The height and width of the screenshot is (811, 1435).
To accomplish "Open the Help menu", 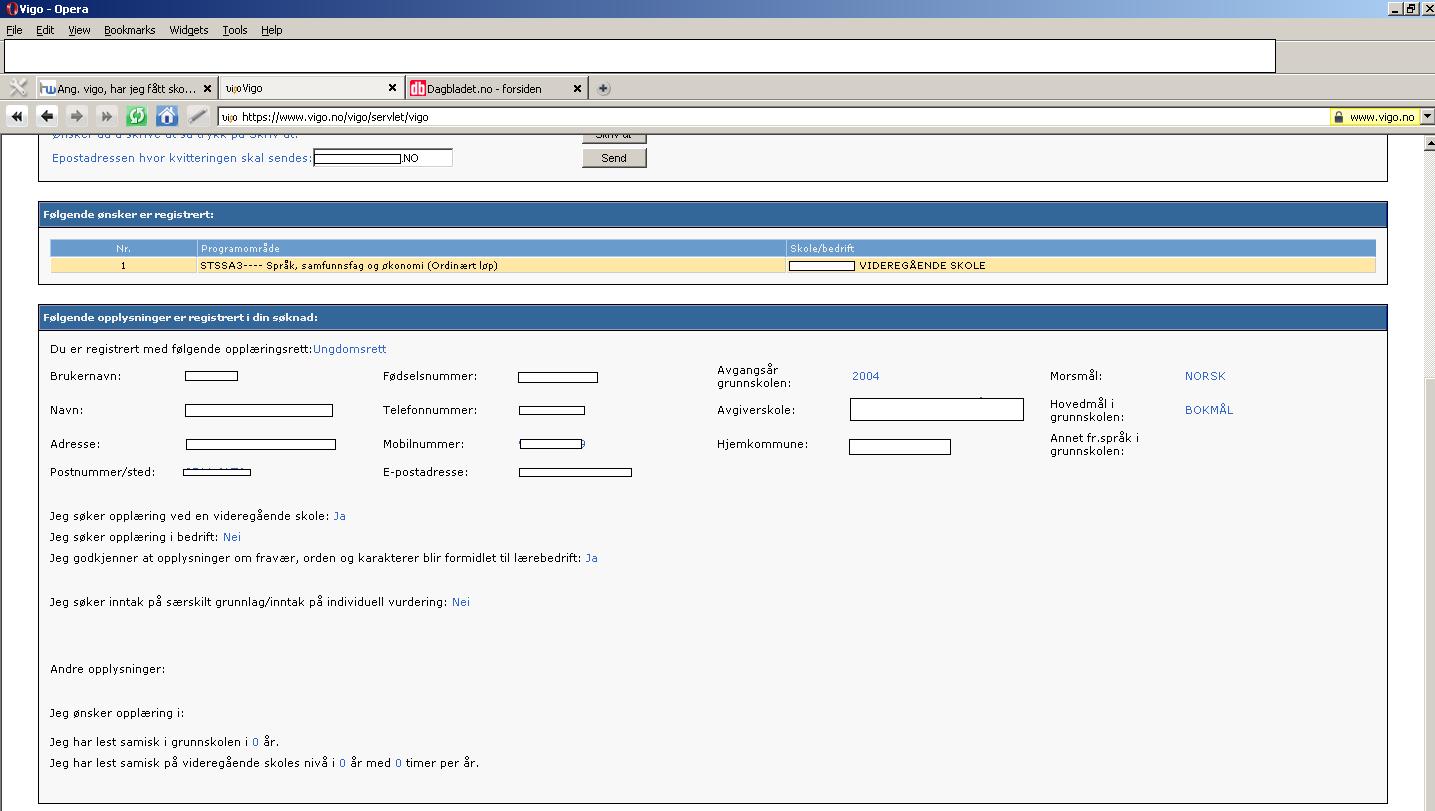I will click(x=272, y=30).
